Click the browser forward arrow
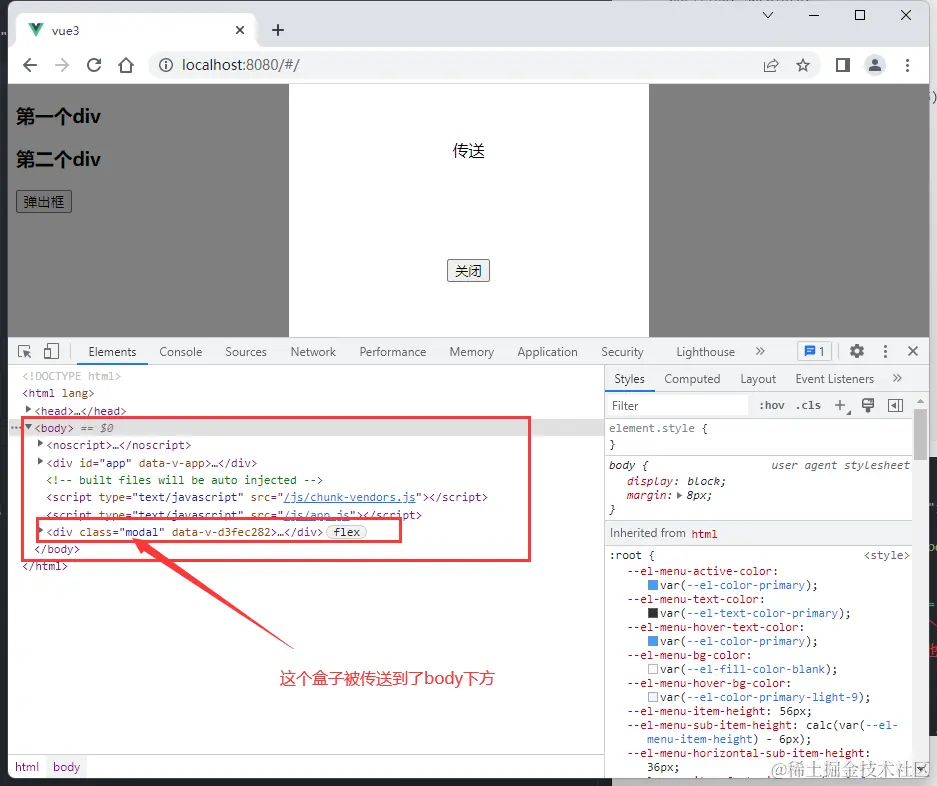This screenshot has height=786, width=937. coord(62,65)
